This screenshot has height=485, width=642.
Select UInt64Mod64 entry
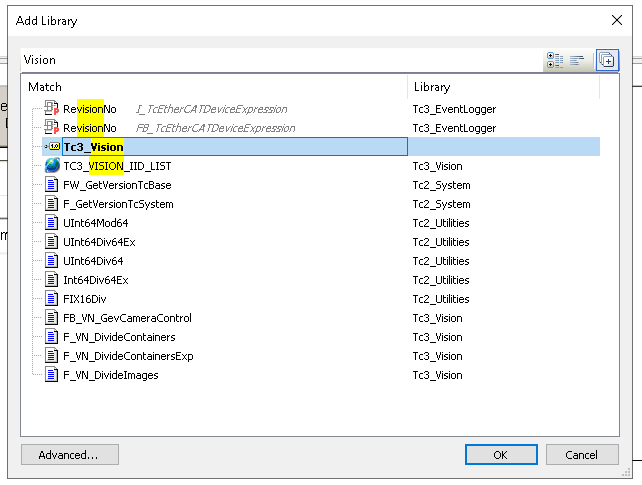95,223
